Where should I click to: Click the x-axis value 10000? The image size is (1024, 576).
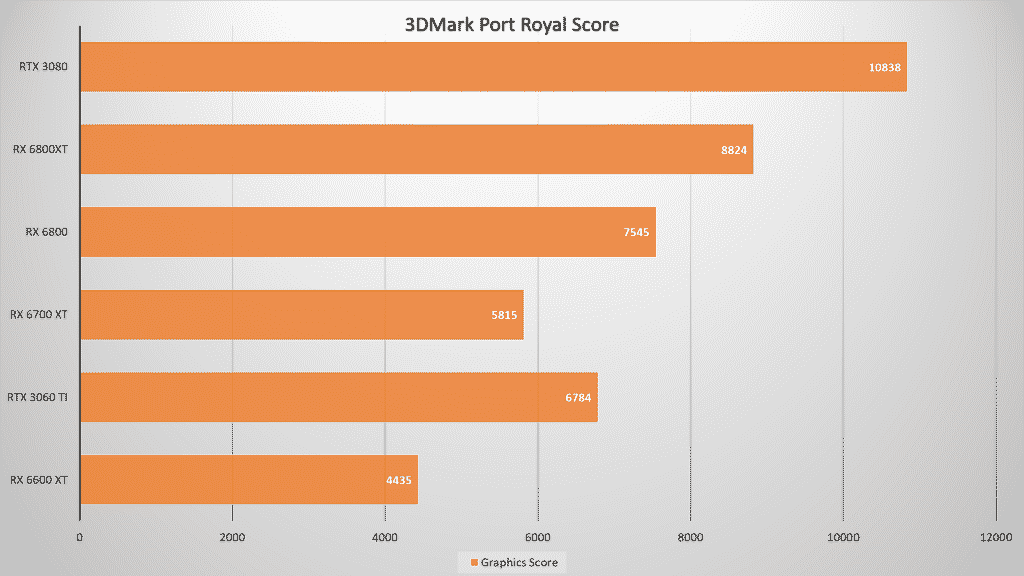(x=843, y=537)
